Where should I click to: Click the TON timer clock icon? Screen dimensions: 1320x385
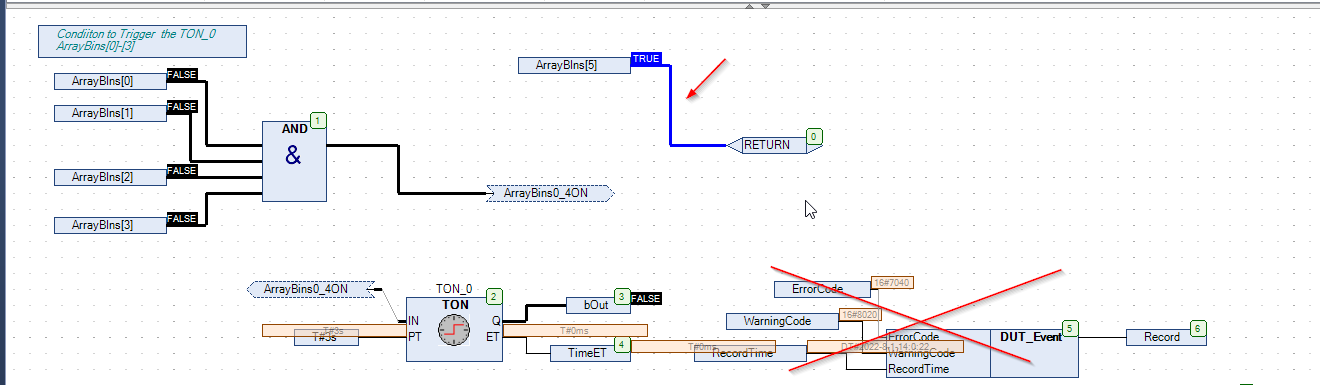pos(454,329)
